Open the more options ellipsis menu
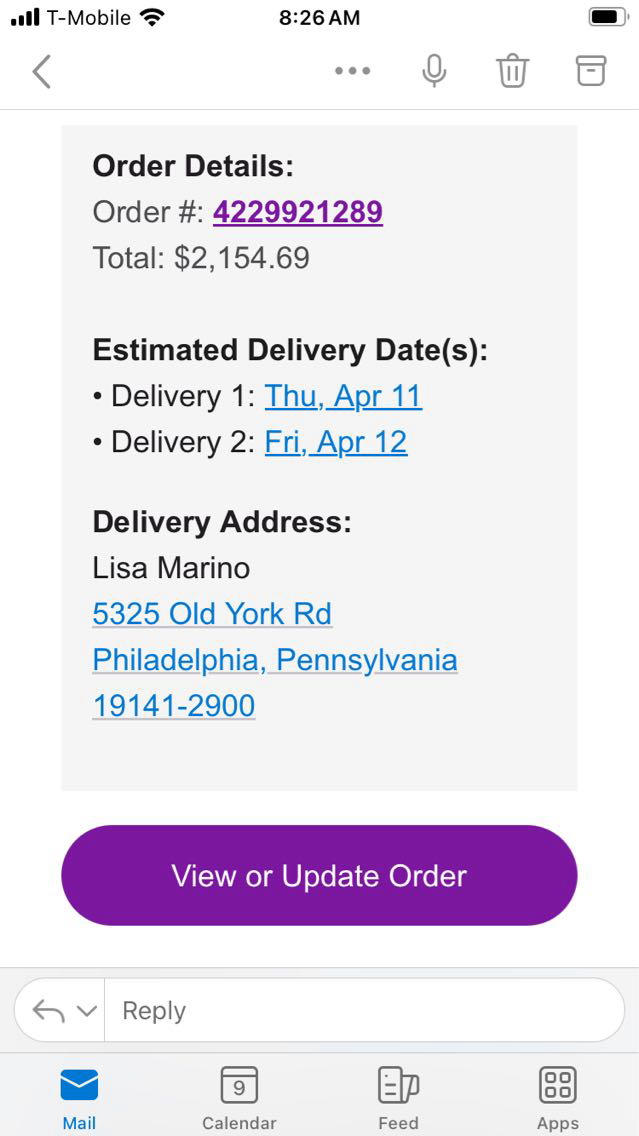Viewport: 639px width, 1136px height. (353, 71)
